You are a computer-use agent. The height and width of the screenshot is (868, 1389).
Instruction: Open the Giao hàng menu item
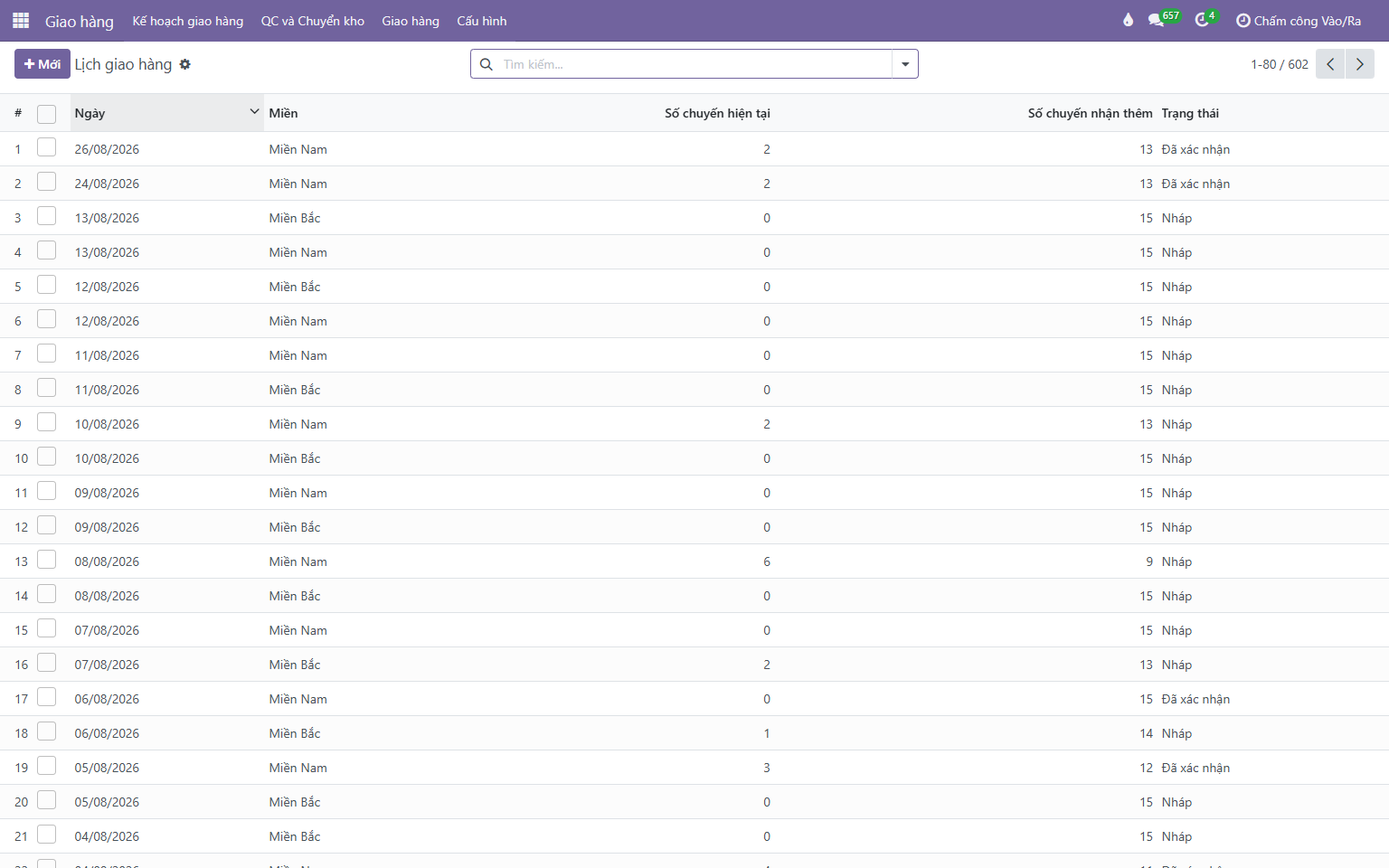(x=411, y=21)
